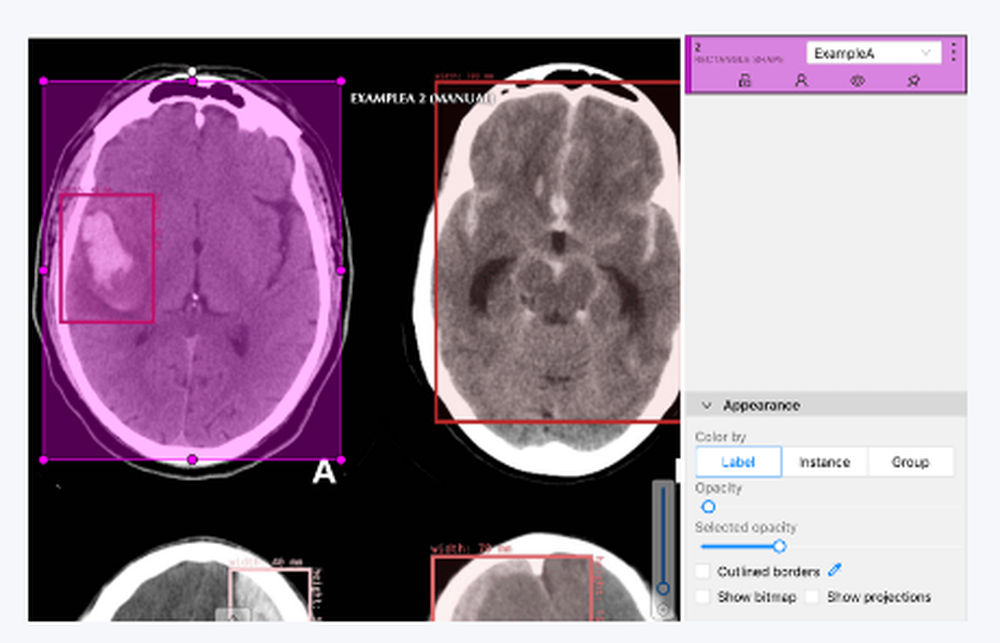This screenshot has width=1000, height=643.
Task: Click the vertical slider knob on canvas
Action: [x=663, y=588]
